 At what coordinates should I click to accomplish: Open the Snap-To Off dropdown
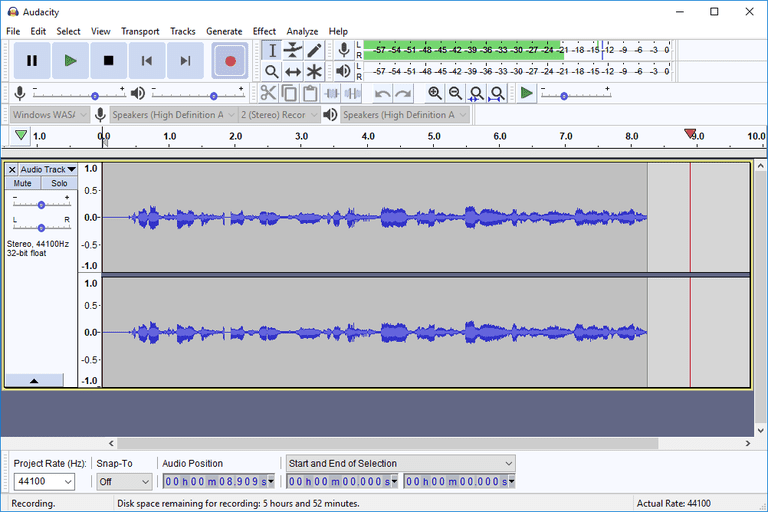coord(124,482)
